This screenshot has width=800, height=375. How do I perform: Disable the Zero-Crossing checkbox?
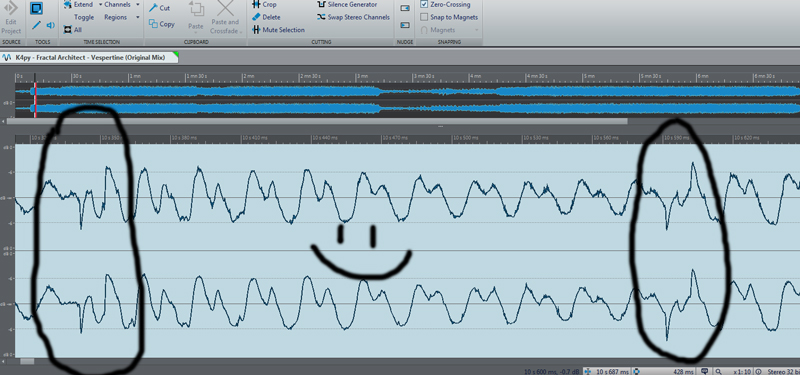[424, 5]
